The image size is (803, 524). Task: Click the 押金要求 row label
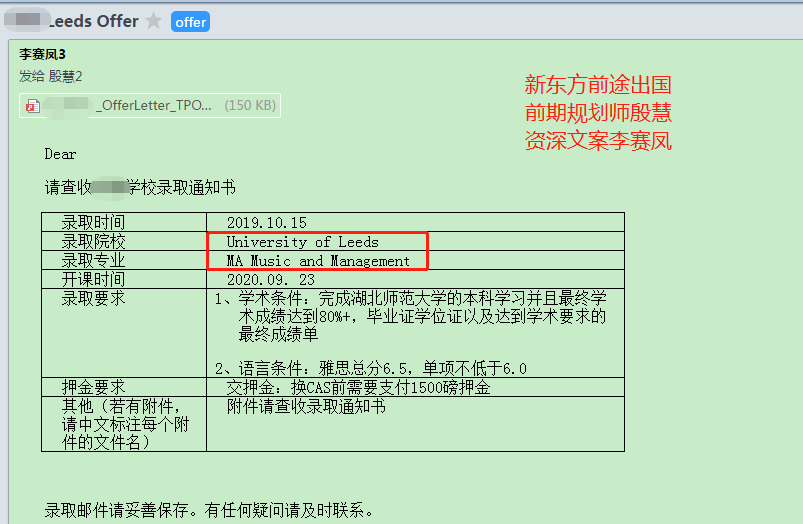tap(93, 387)
